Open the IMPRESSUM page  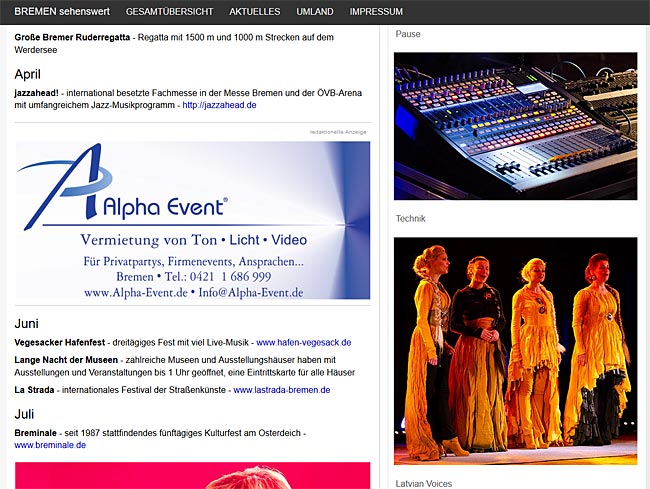[376, 12]
